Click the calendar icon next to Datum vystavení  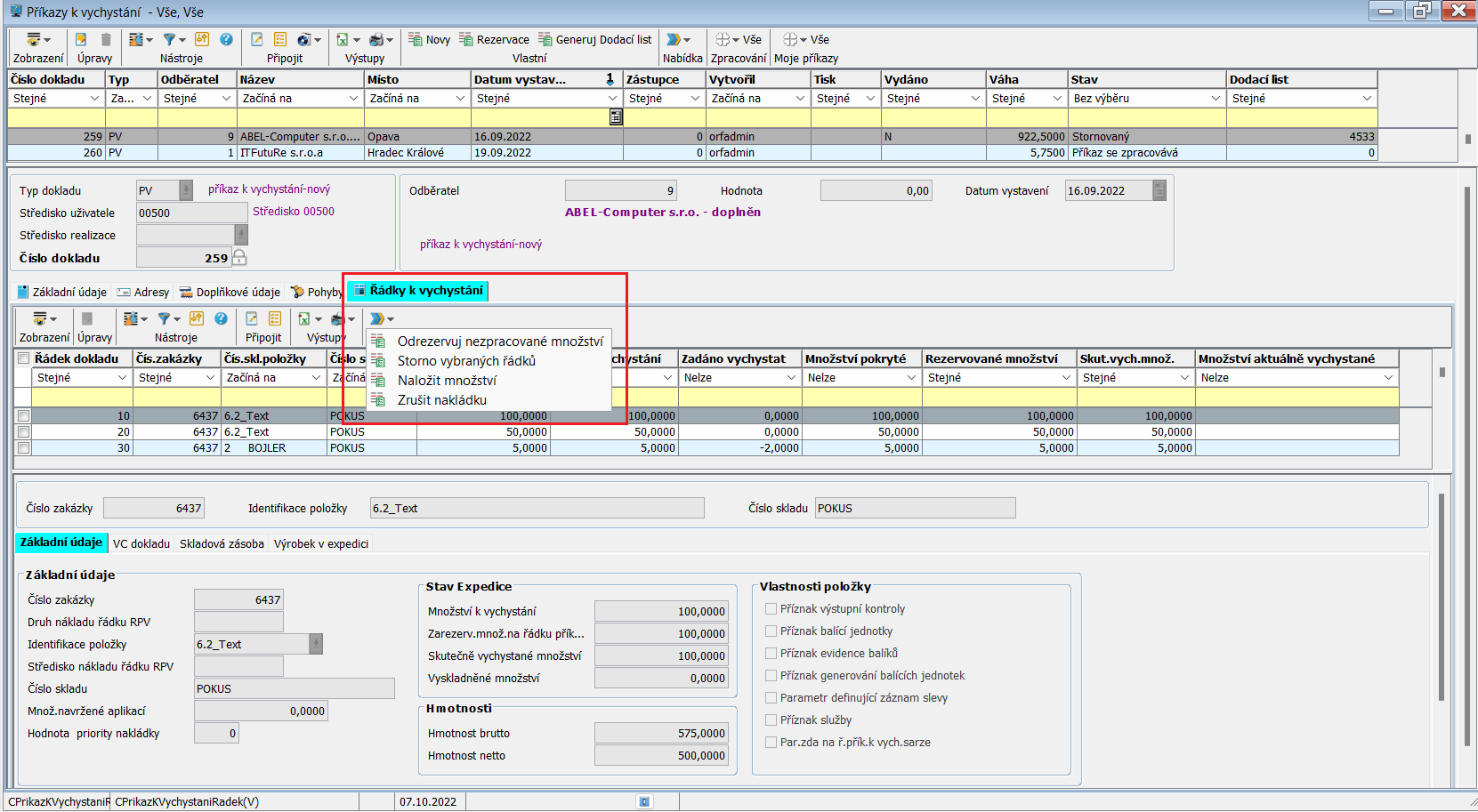coord(1159,190)
